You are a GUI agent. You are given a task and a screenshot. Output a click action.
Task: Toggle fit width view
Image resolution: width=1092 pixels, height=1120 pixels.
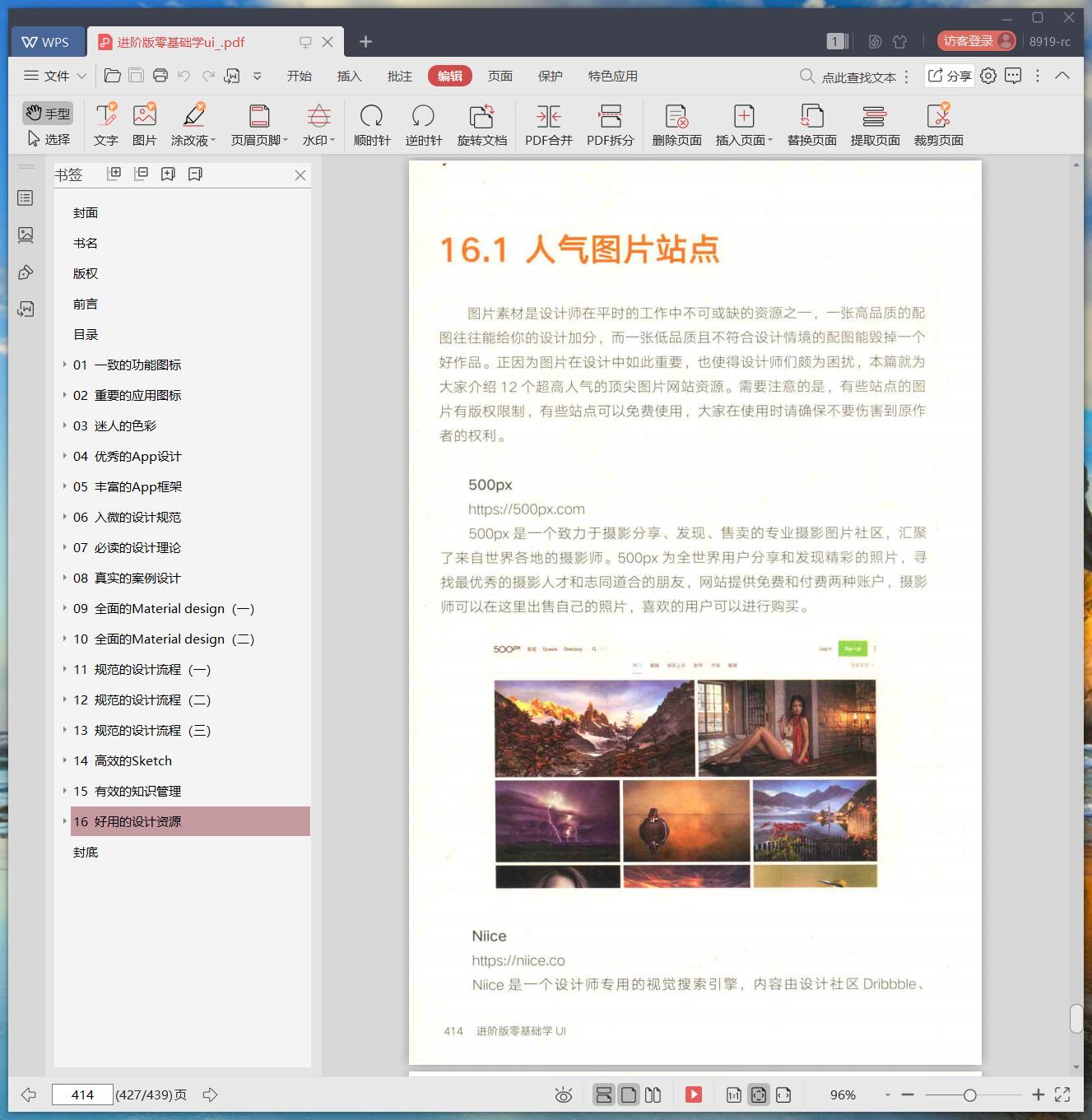click(x=783, y=1094)
